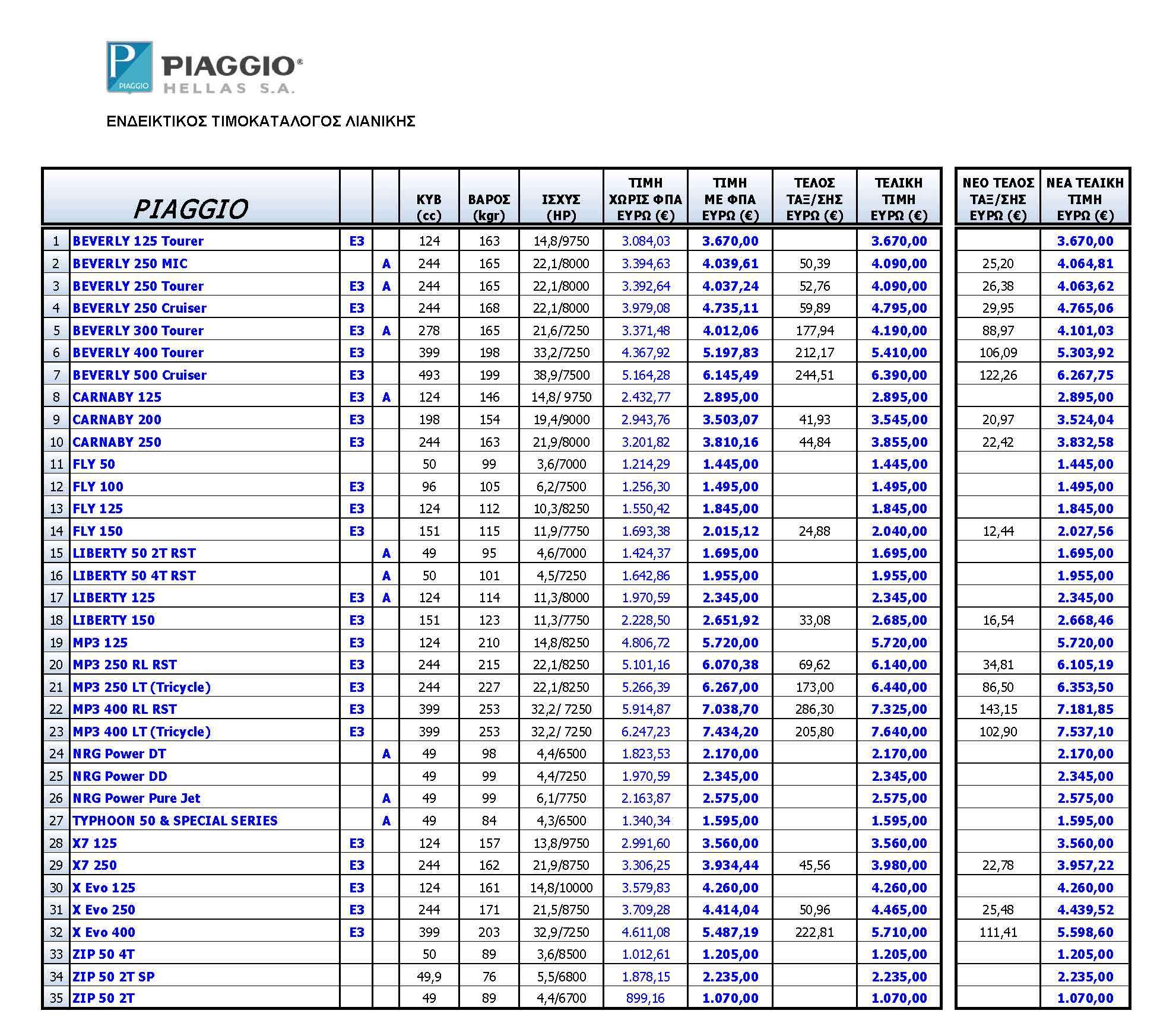Select the FLY 50 model name
Image resolution: width=1176 pixels, height=1036 pixels.
tap(94, 464)
